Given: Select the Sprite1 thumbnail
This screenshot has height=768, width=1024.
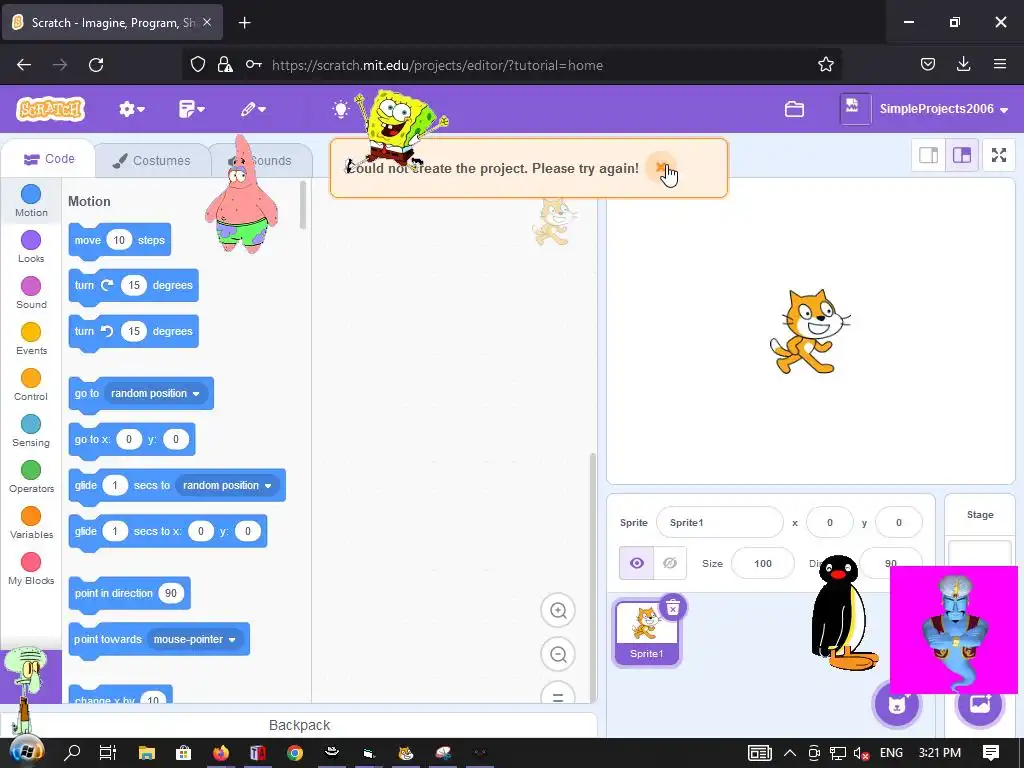Looking at the screenshot, I should pos(646,632).
